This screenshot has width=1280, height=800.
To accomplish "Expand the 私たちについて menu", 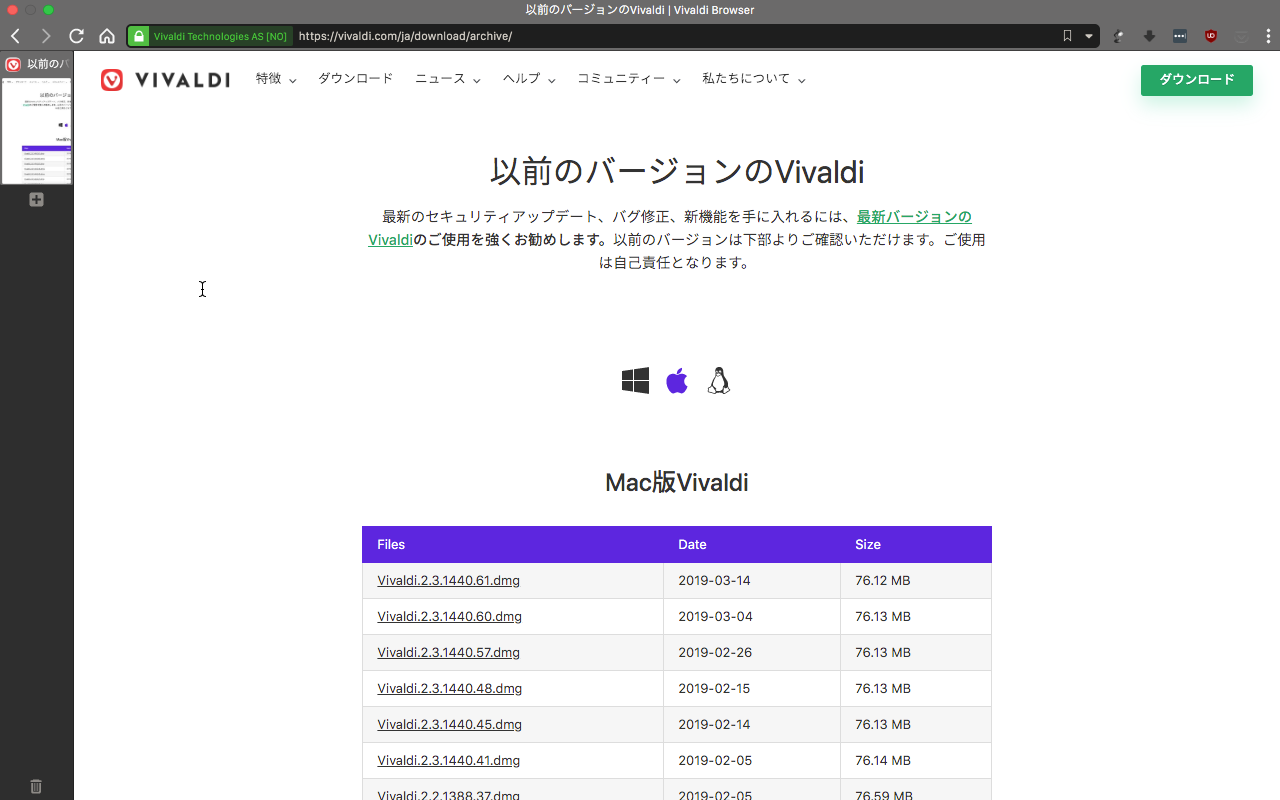I will click(753, 78).
